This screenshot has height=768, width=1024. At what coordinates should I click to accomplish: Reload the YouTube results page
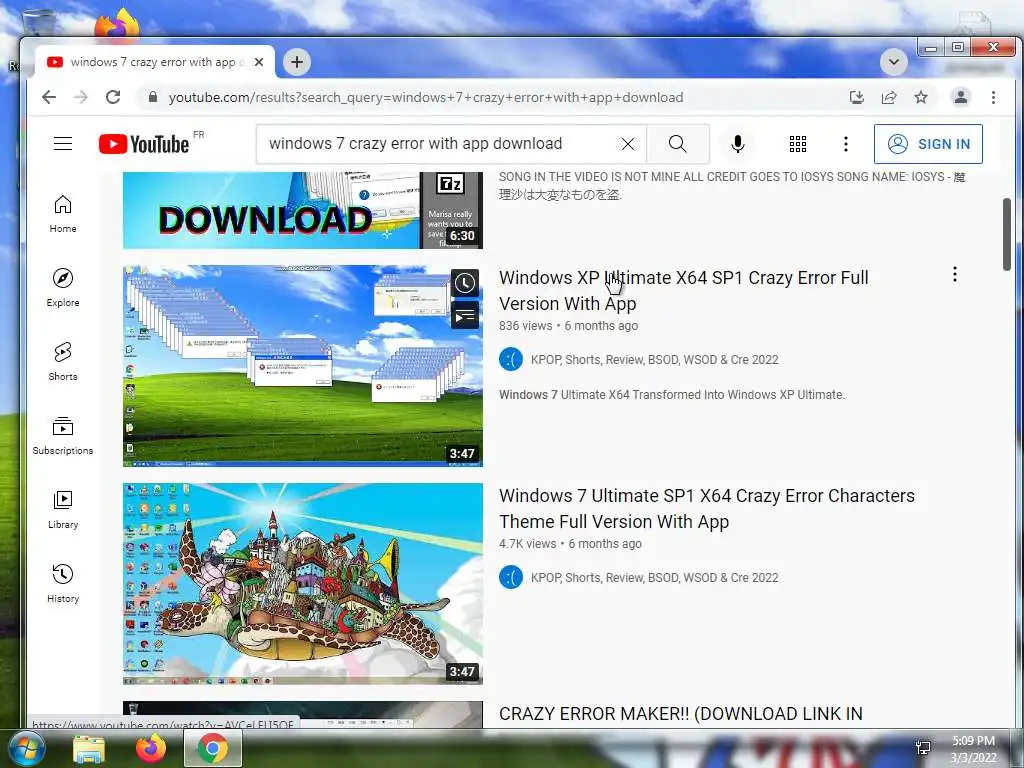pos(113,97)
